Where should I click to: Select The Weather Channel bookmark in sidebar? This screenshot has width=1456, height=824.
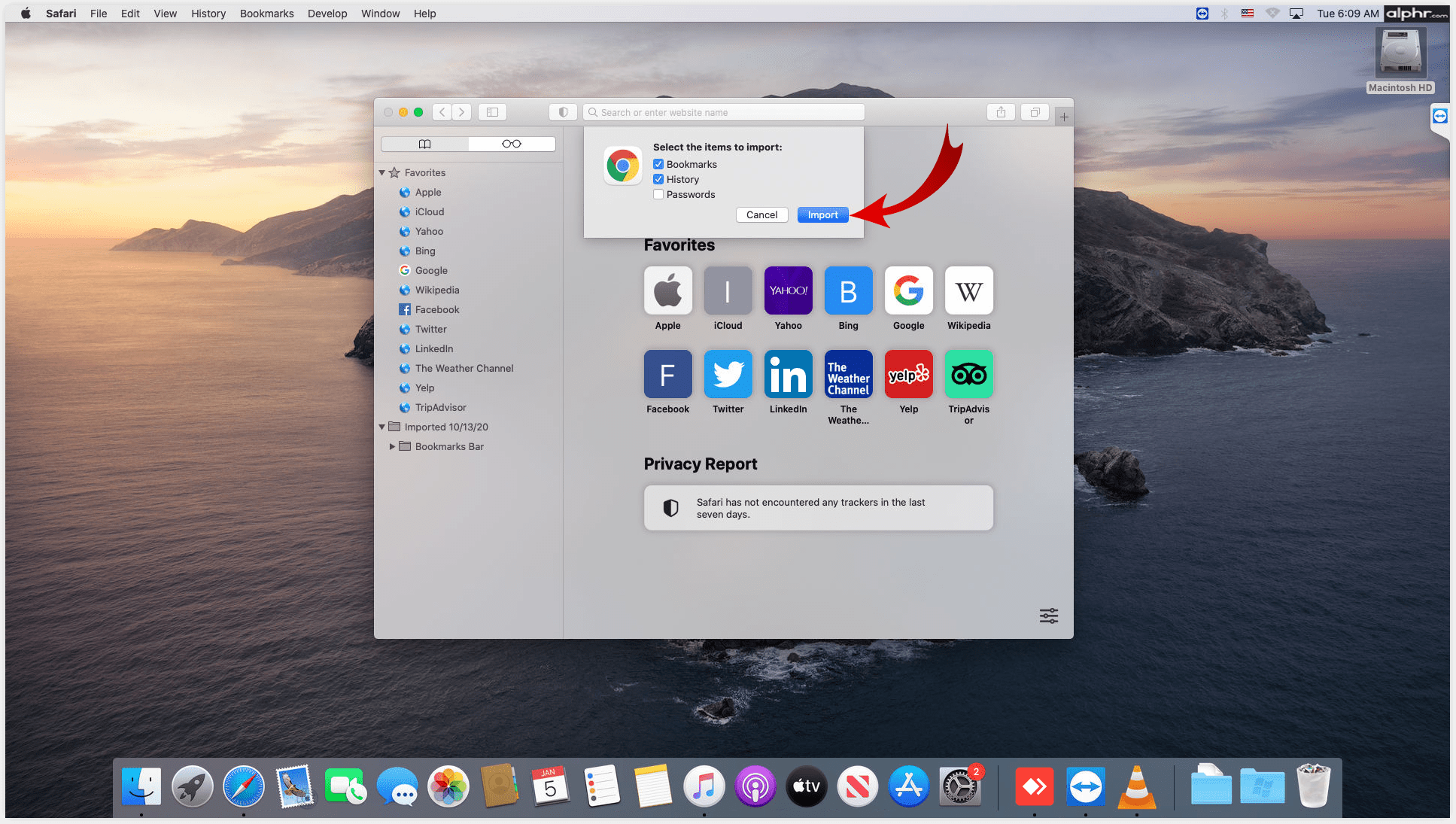pos(464,368)
